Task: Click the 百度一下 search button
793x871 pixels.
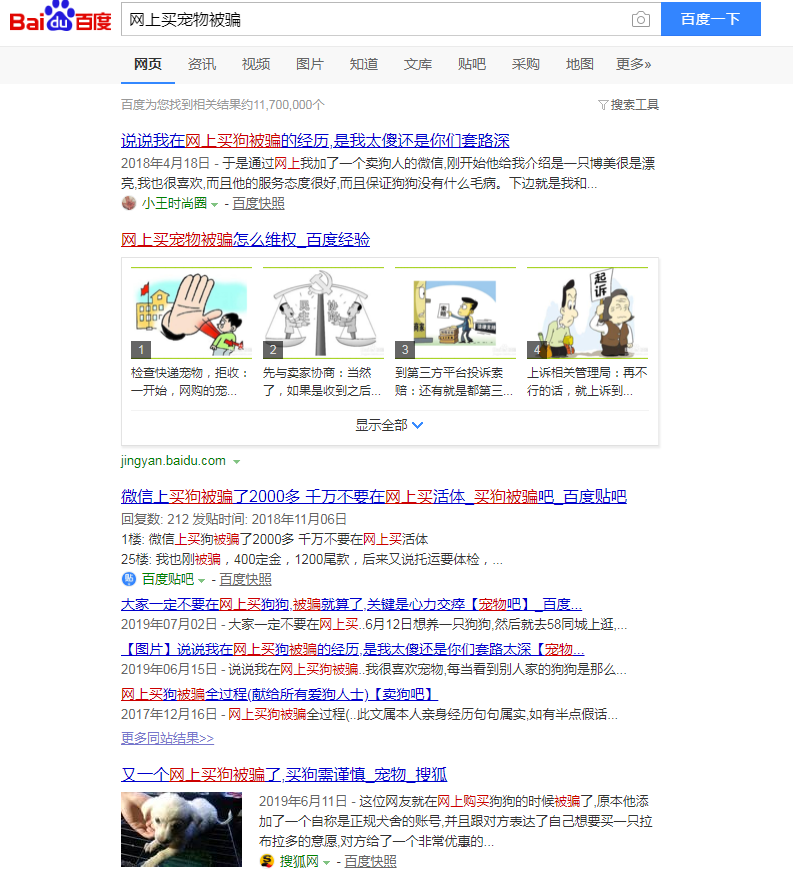Action: 710,19
